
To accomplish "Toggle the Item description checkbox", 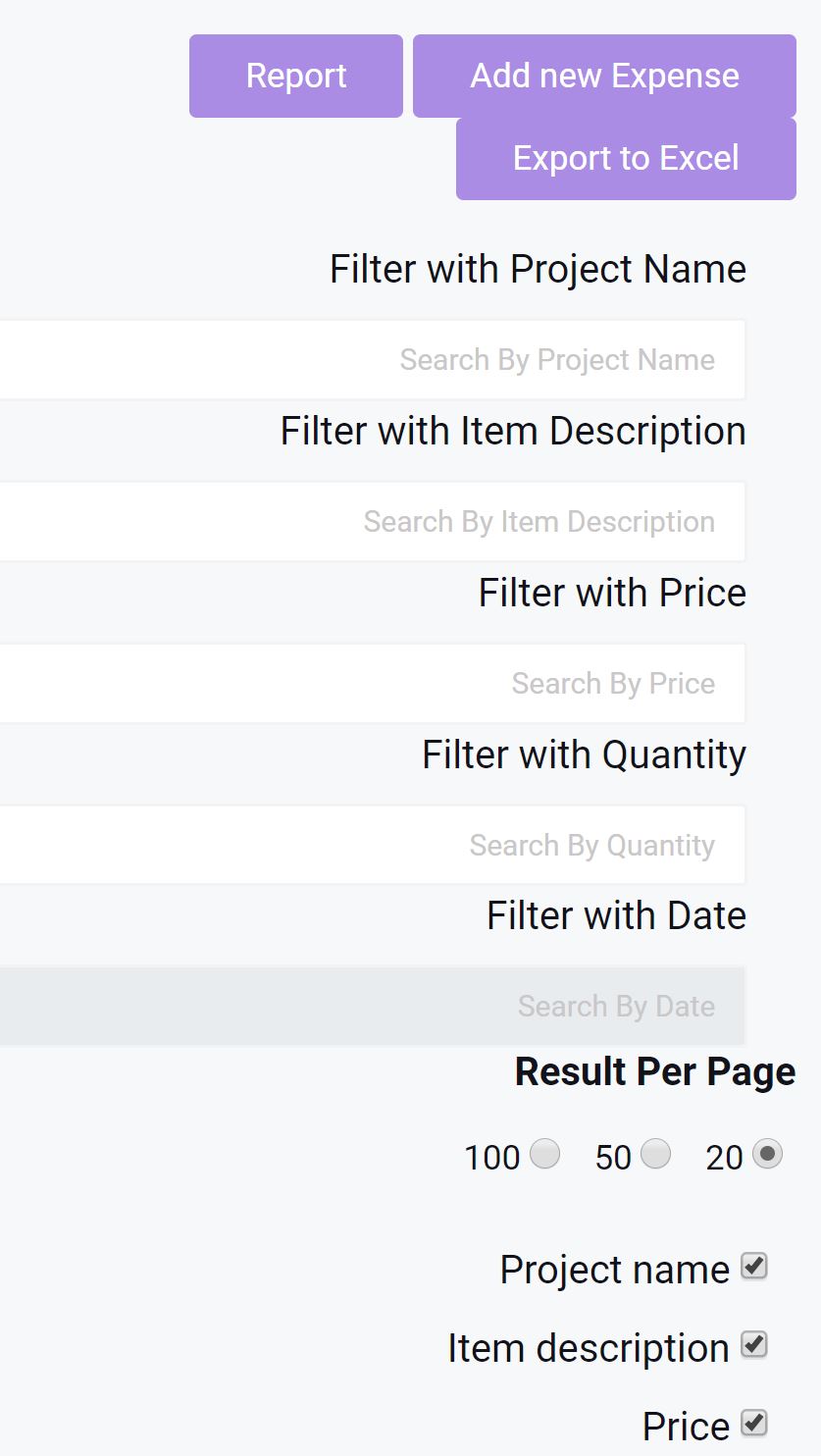I will tap(753, 1345).
